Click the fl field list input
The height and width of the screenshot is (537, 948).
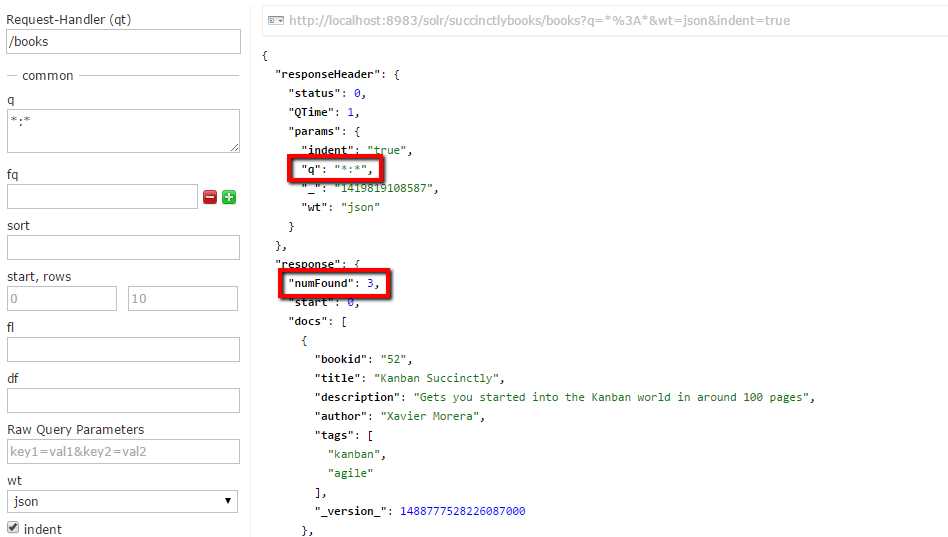(x=123, y=350)
